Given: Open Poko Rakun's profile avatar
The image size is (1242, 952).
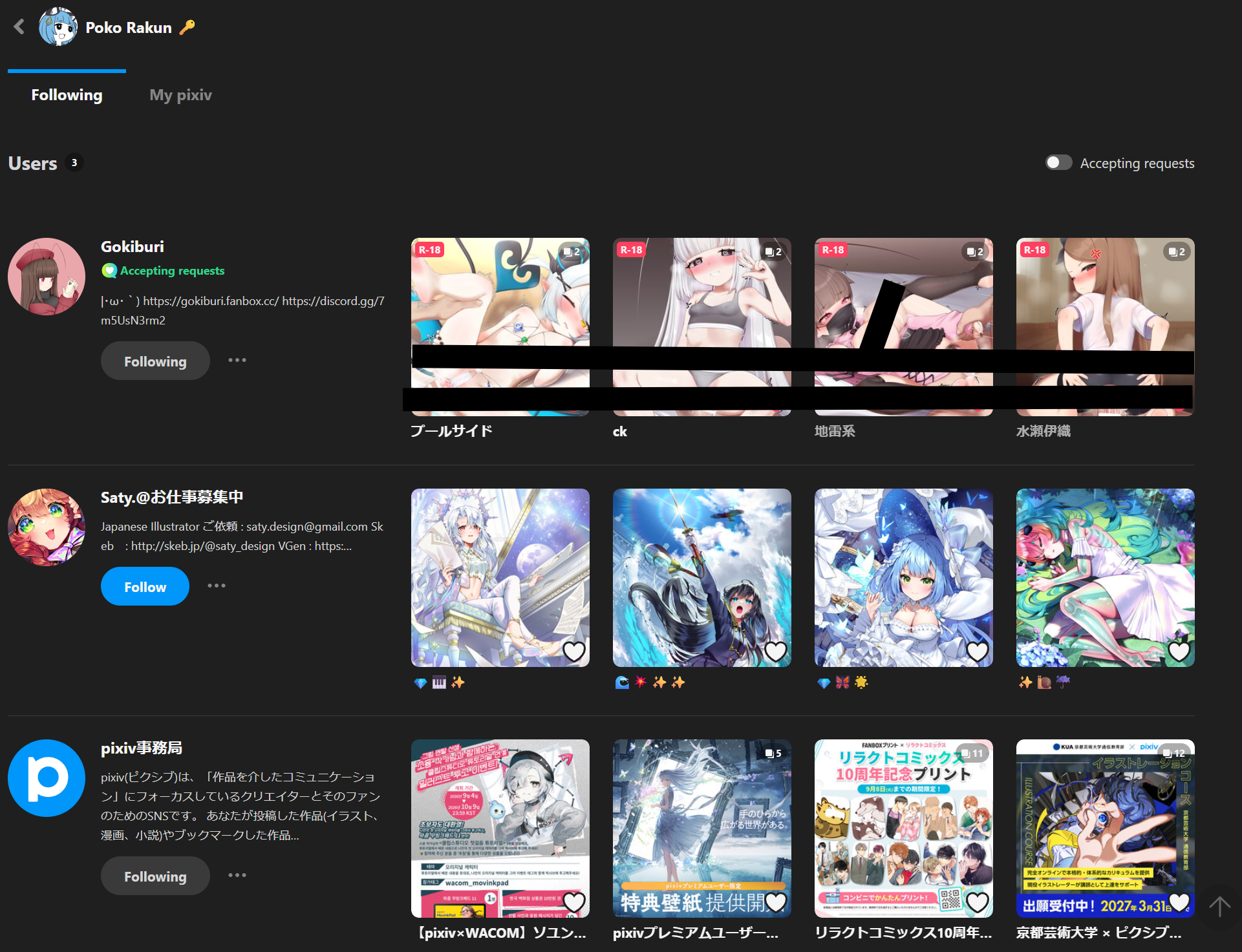Looking at the screenshot, I should point(58,26).
